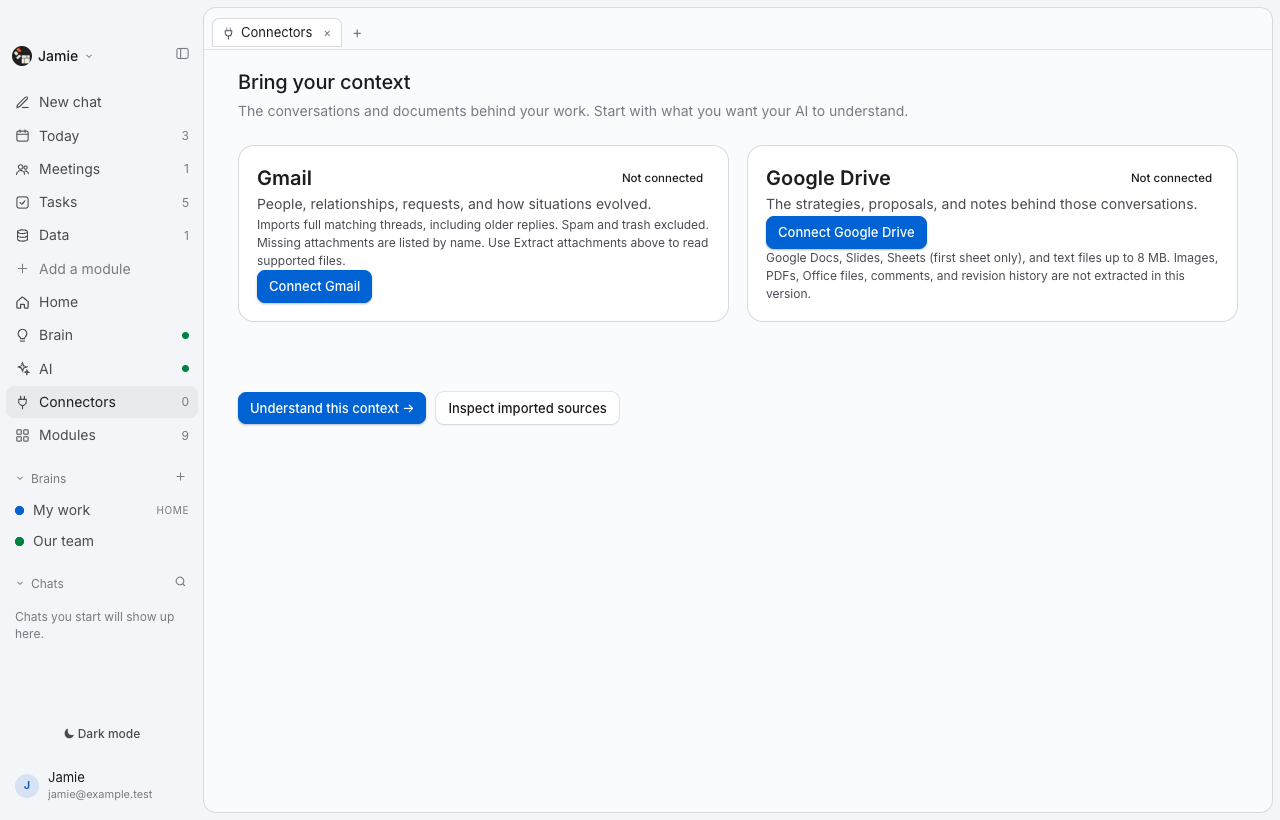Open New chat in the sidebar

click(102, 102)
